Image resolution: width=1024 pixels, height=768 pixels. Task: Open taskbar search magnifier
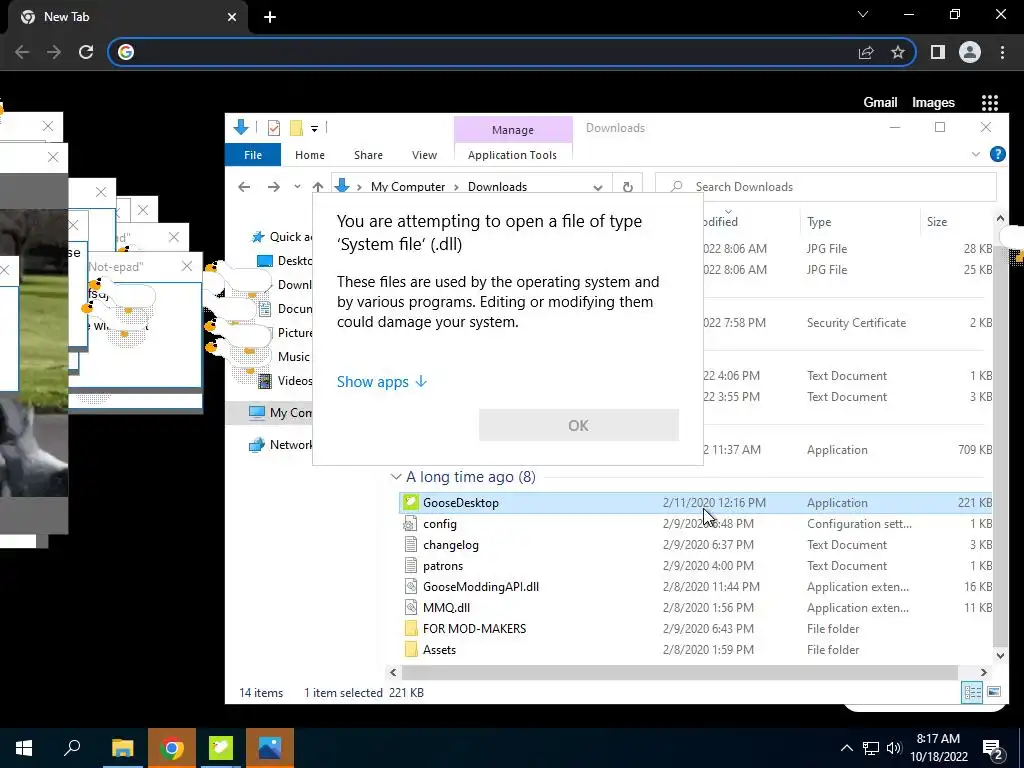72,748
